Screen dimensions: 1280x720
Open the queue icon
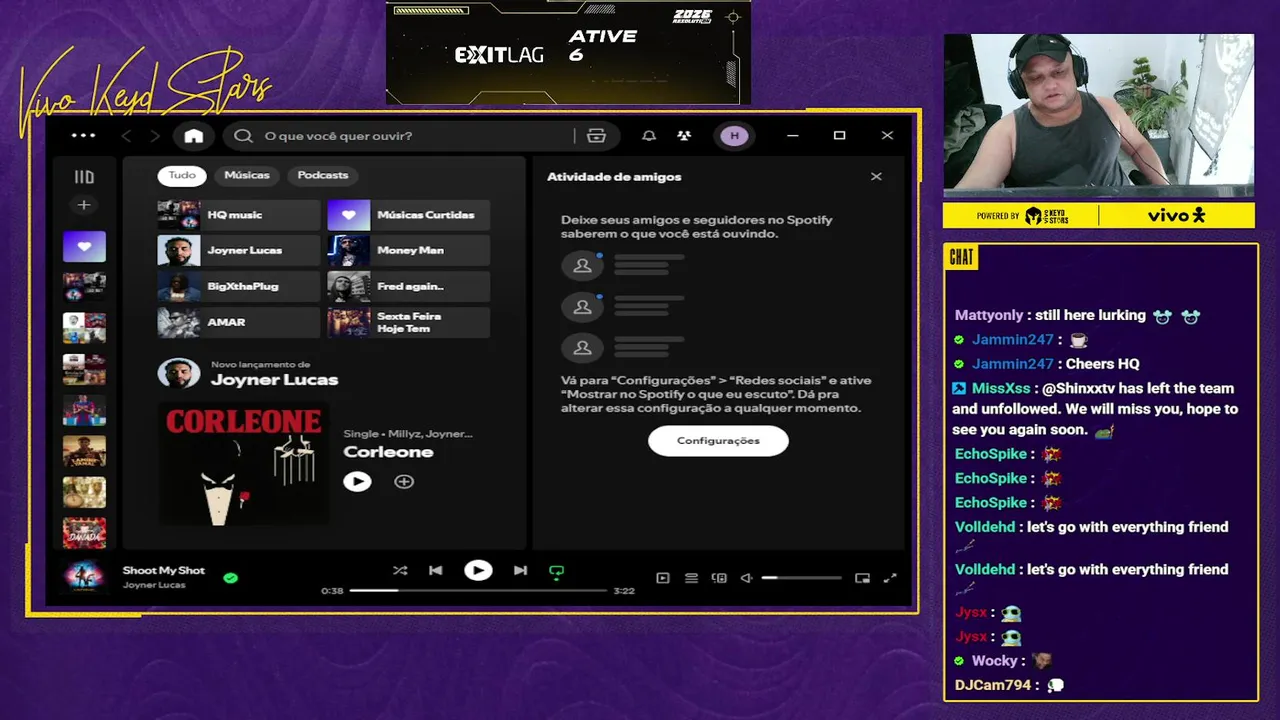pos(691,578)
